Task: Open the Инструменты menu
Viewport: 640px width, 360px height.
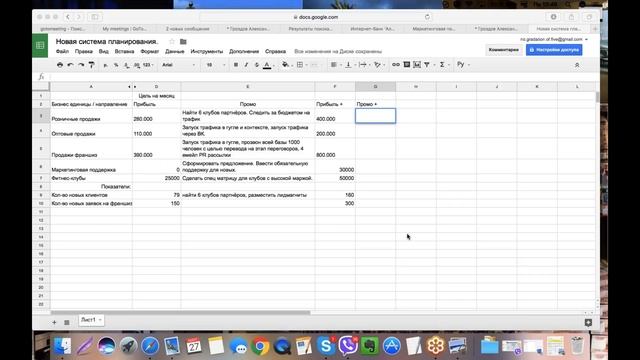Action: tap(207, 51)
